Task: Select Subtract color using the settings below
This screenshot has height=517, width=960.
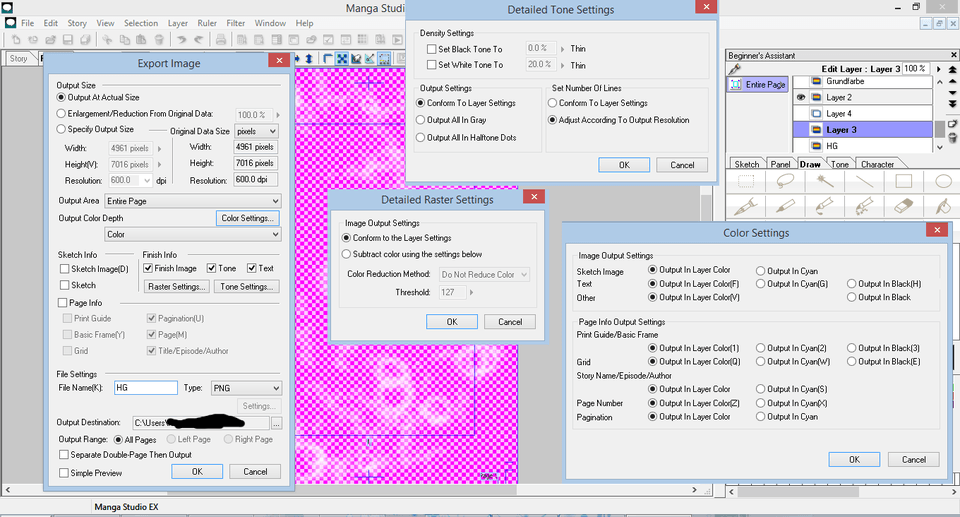Action: [x=347, y=254]
